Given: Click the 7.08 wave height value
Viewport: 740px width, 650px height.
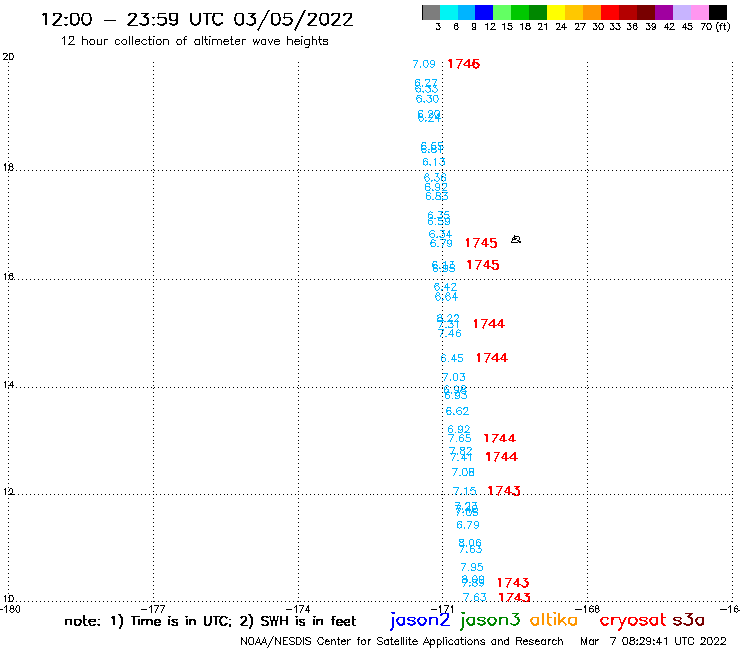Looking at the screenshot, I should 463,472.
